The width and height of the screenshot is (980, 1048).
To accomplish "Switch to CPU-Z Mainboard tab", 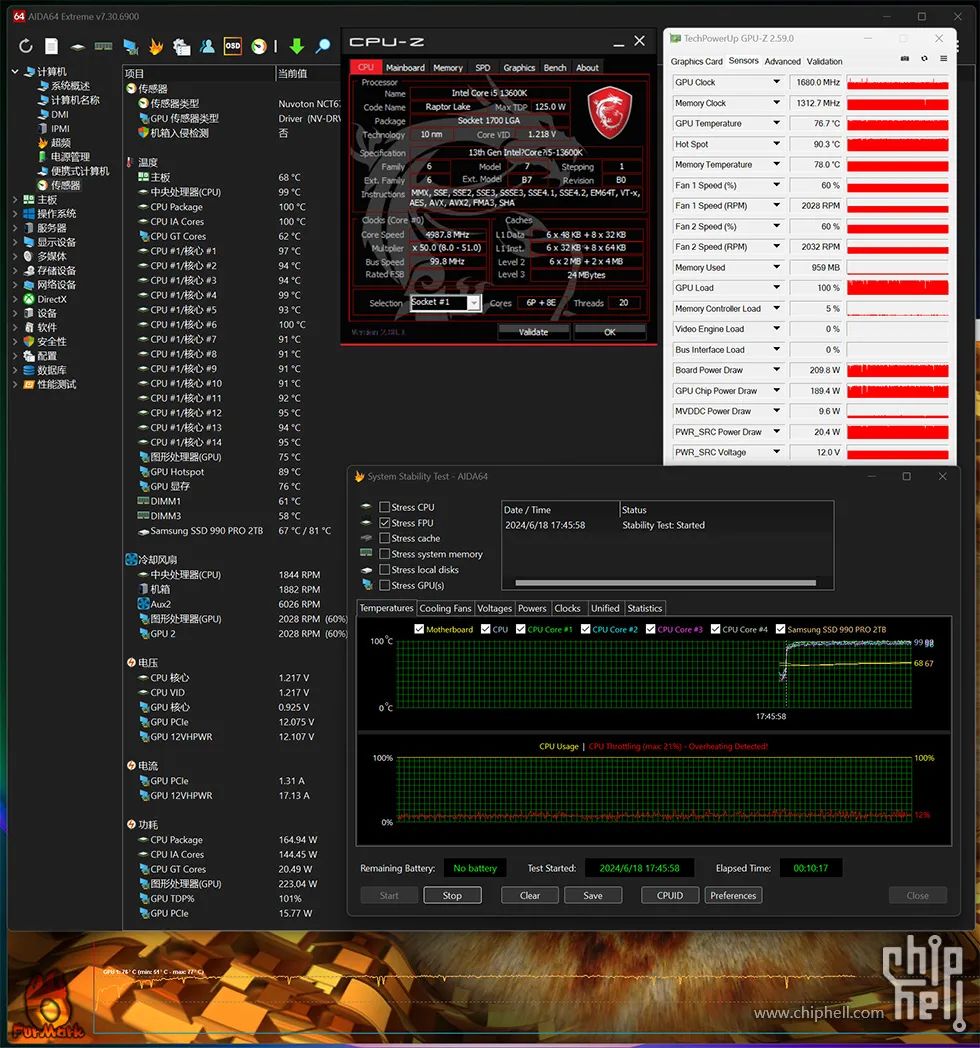I will [405, 68].
